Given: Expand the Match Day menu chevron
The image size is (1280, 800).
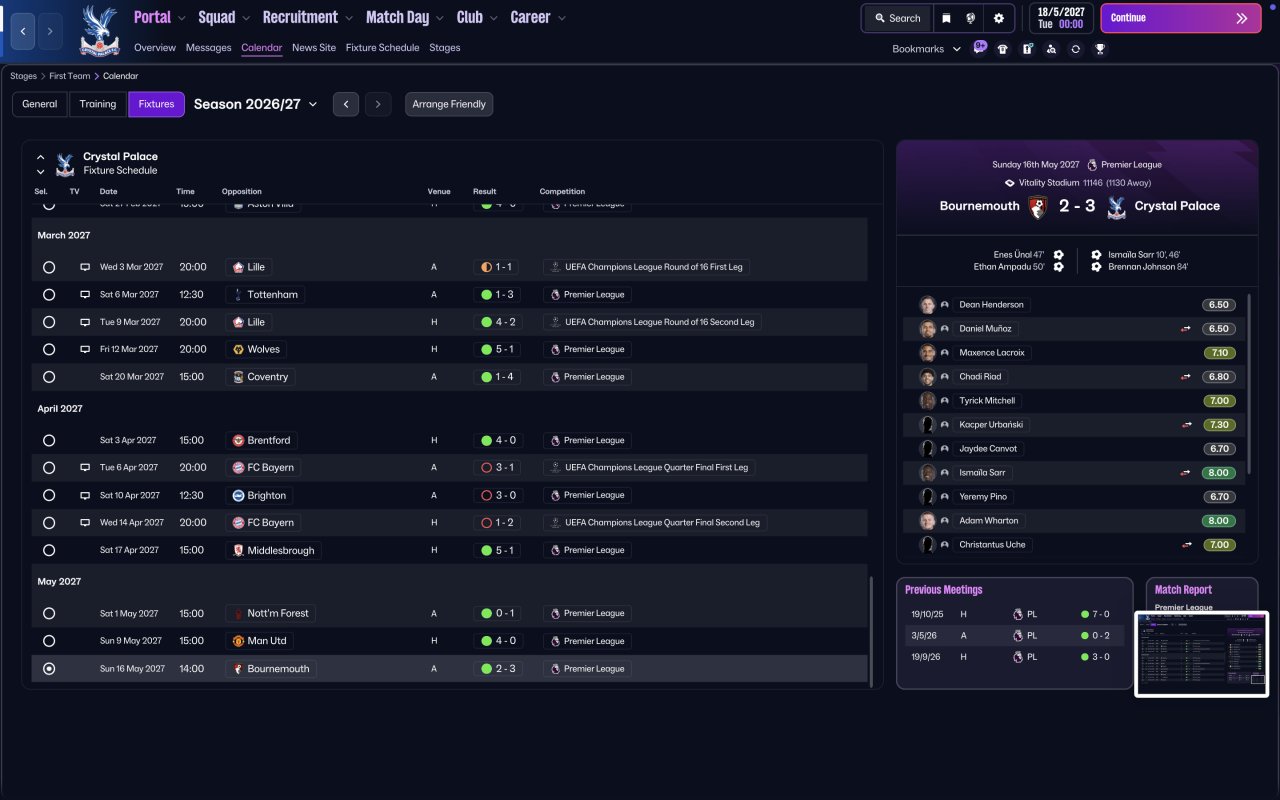Looking at the screenshot, I should (439, 18).
